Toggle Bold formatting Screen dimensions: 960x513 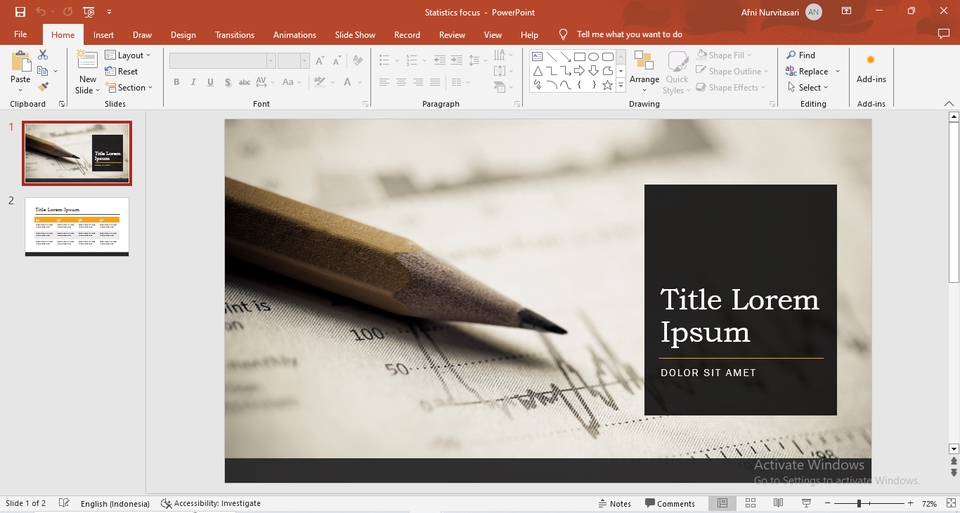click(x=176, y=82)
